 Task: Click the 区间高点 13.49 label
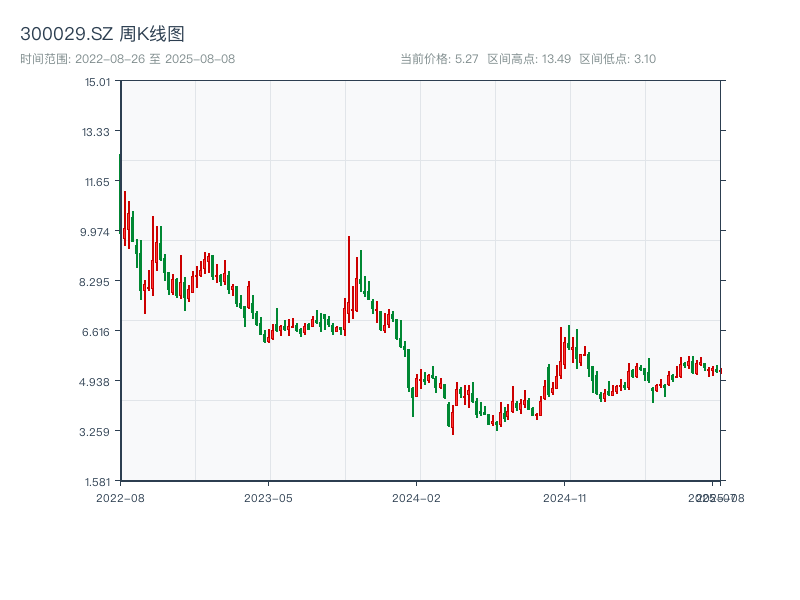pos(529,59)
